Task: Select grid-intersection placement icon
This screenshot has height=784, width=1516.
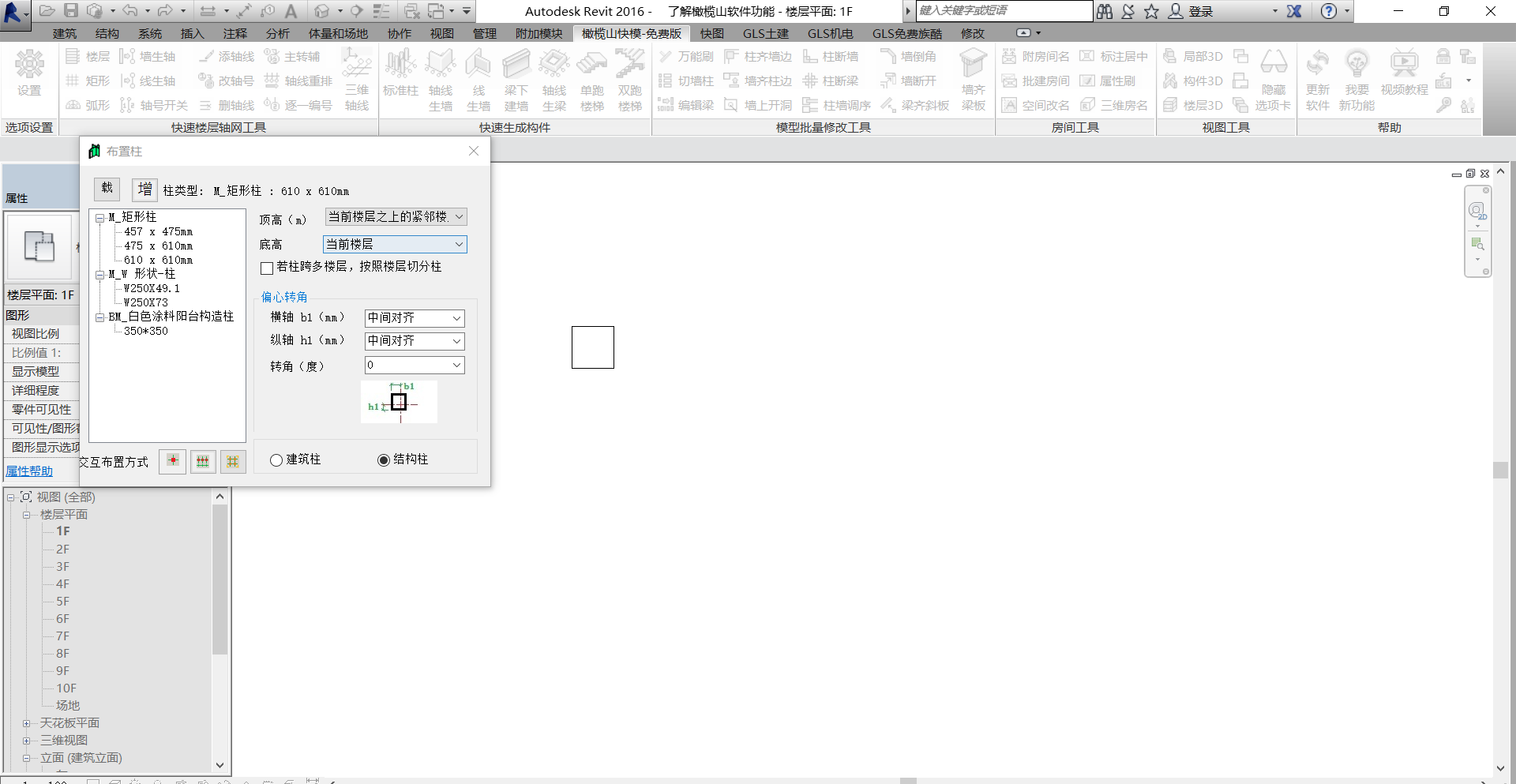Action: (x=233, y=461)
